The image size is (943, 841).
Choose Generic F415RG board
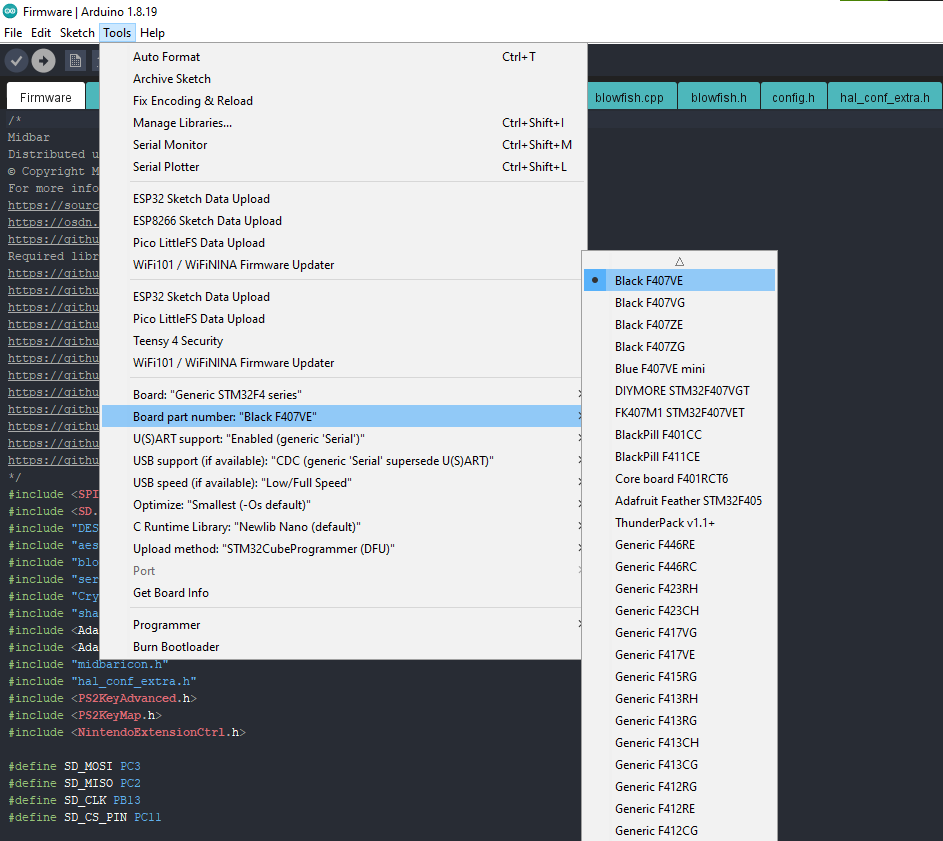pyautogui.click(x=680, y=677)
